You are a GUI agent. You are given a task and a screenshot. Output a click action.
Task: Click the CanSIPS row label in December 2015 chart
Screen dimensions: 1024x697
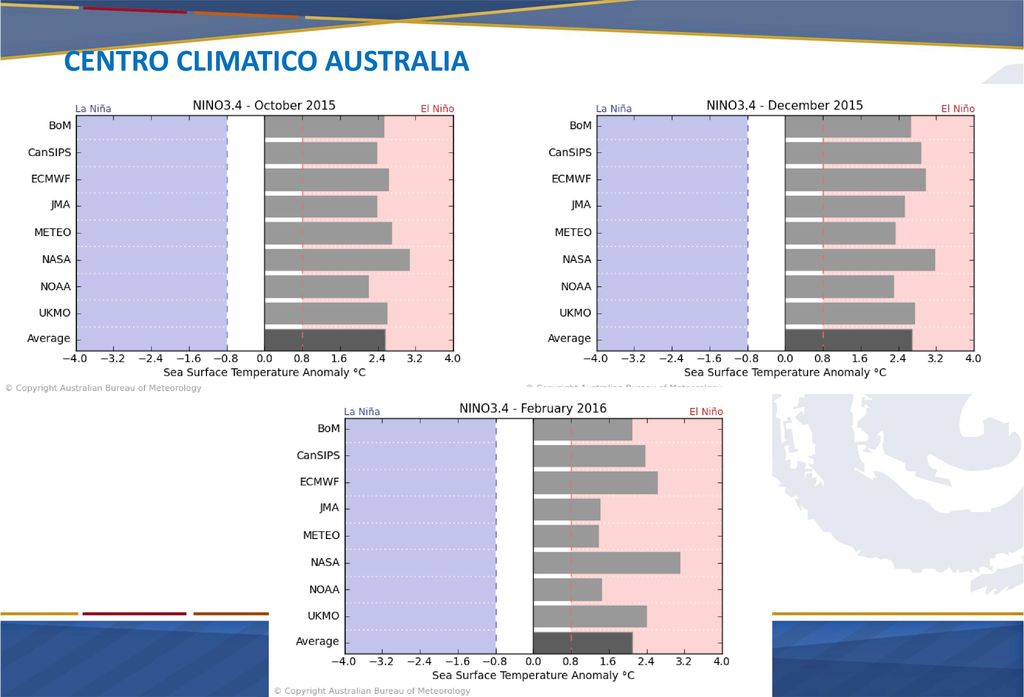coord(569,152)
